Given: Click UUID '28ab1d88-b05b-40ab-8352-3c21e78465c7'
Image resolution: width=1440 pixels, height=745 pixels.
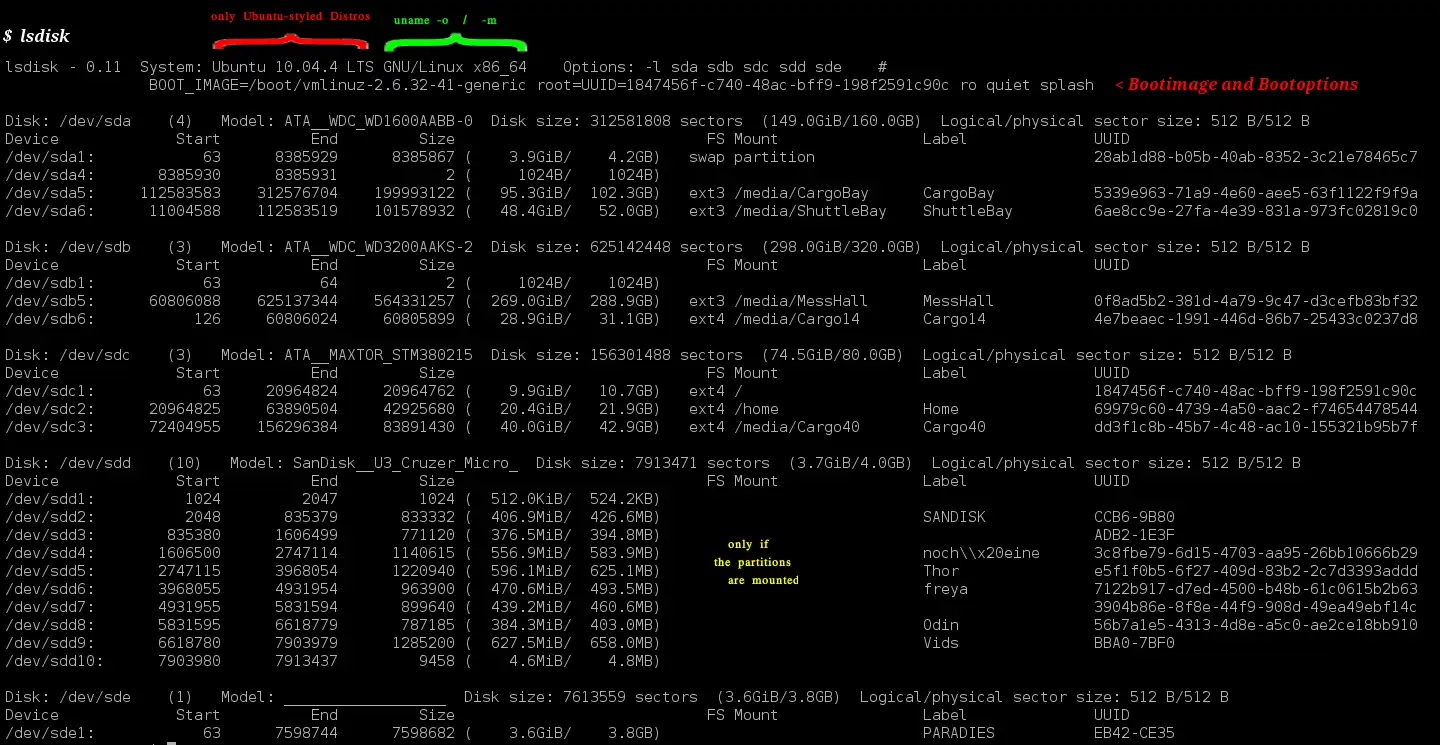Looking at the screenshot, I should coord(1256,157).
